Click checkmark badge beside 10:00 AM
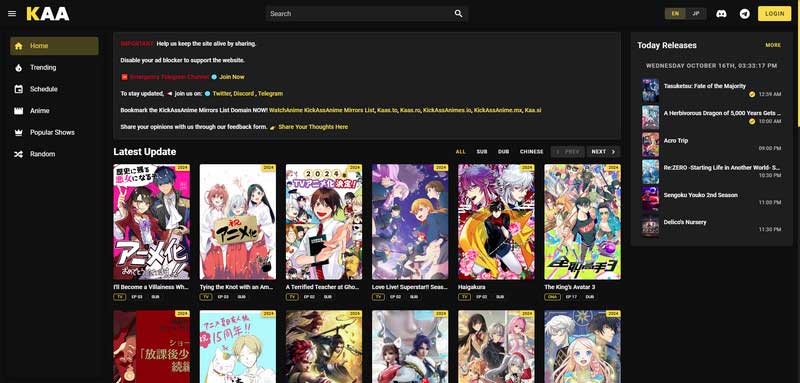The width and height of the screenshot is (800, 383). (x=752, y=121)
